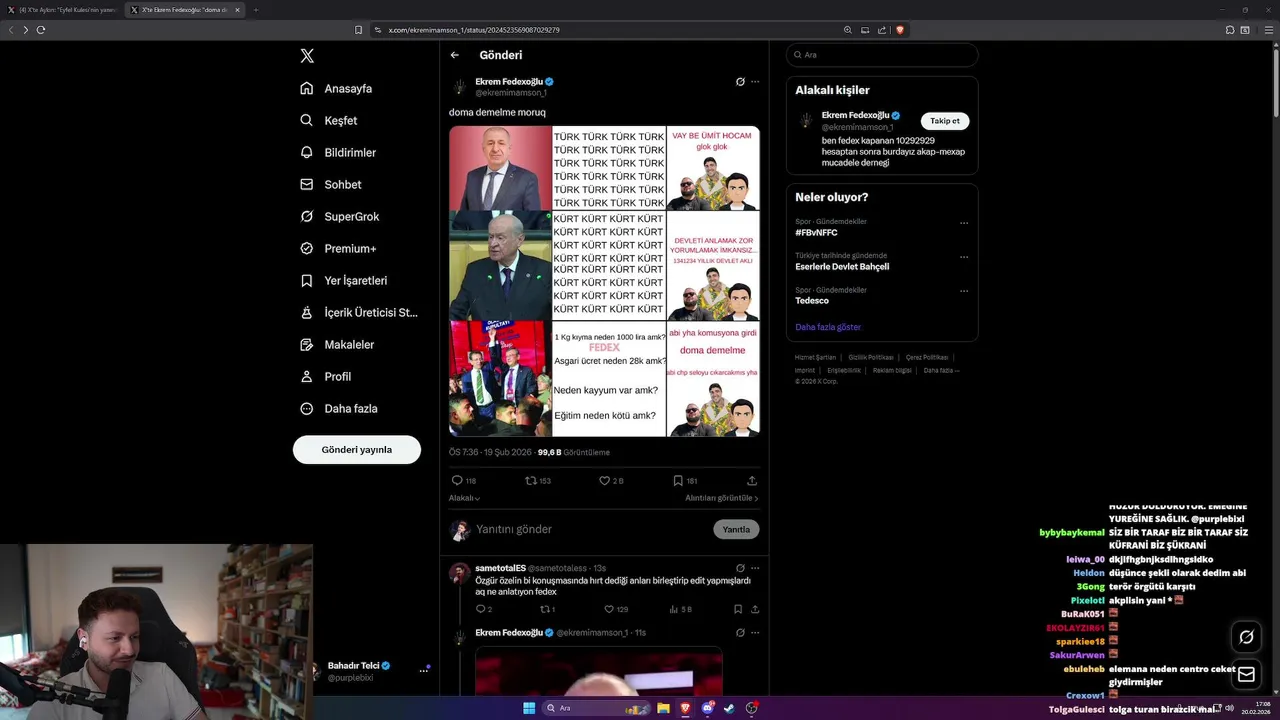This screenshot has height=720, width=1280.
Task: Like sametotalES reply with 129 likes
Action: 616,609
